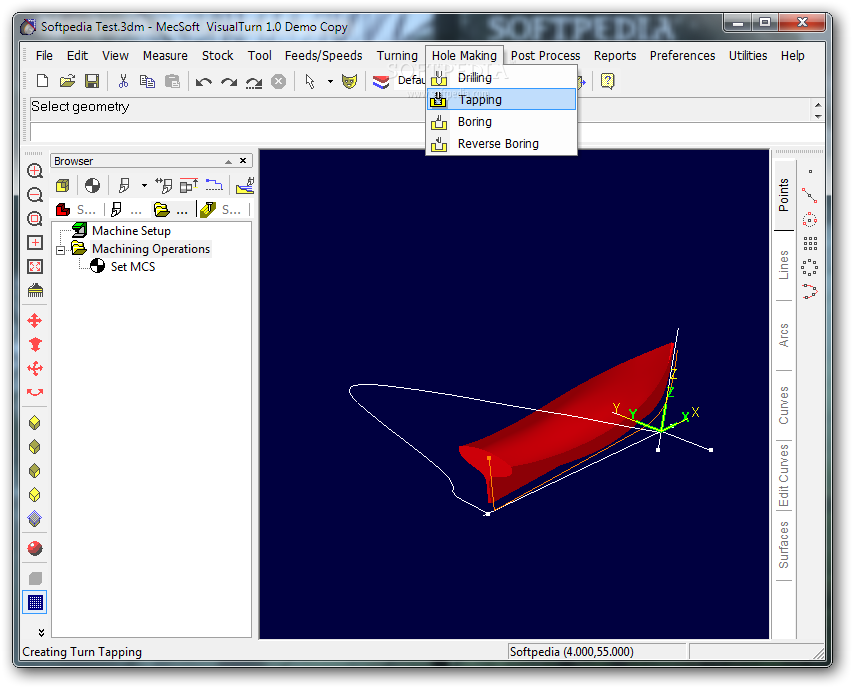Undo the last action
This screenshot has width=853, height=688.
click(203, 82)
